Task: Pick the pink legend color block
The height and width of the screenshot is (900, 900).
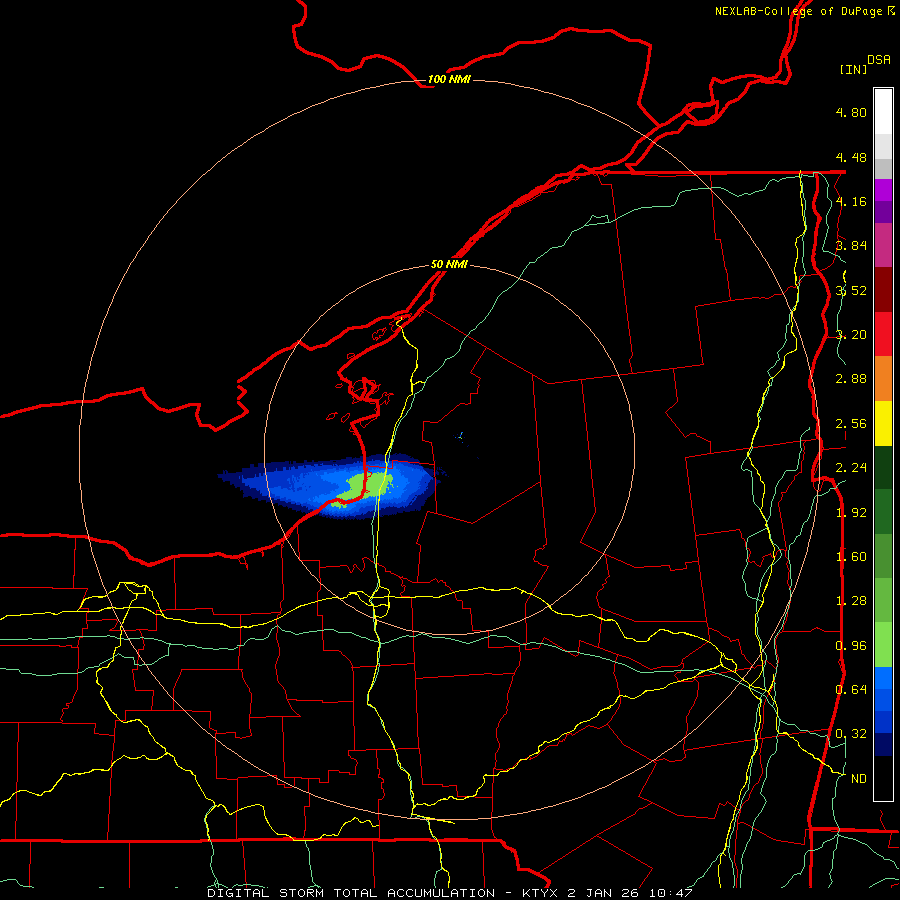Action: click(883, 245)
